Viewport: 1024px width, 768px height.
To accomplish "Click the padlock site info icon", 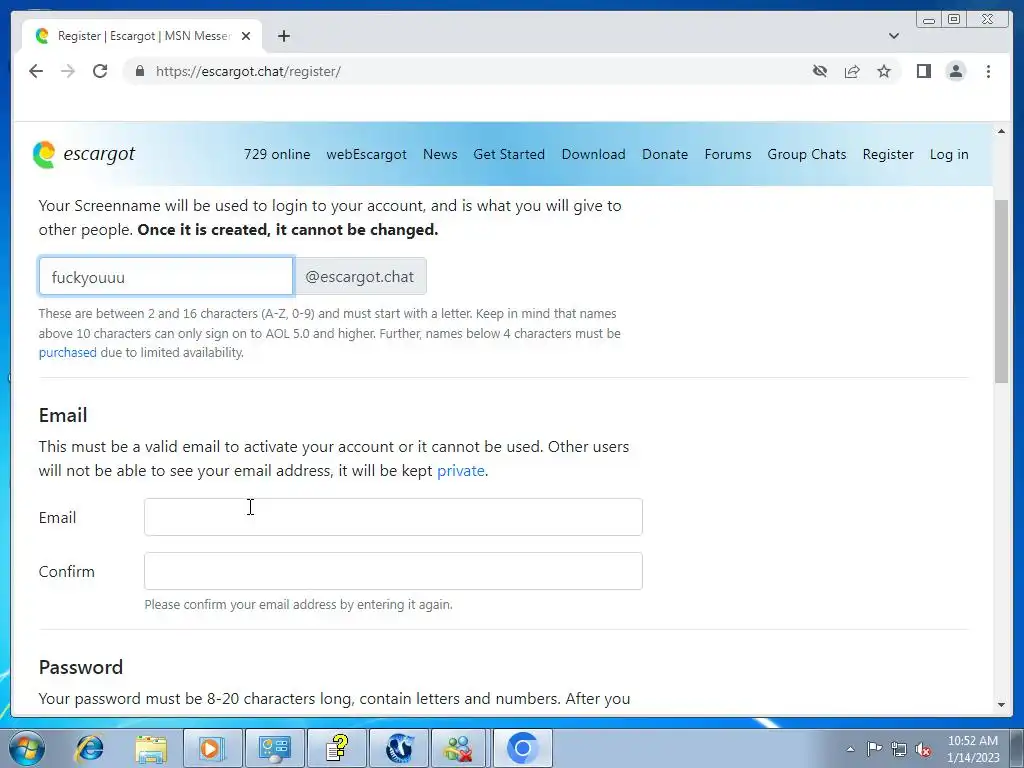I will coord(139,71).
